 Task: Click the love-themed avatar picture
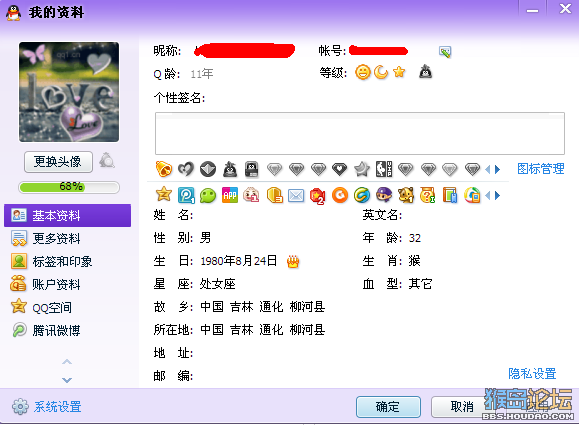click(69, 92)
